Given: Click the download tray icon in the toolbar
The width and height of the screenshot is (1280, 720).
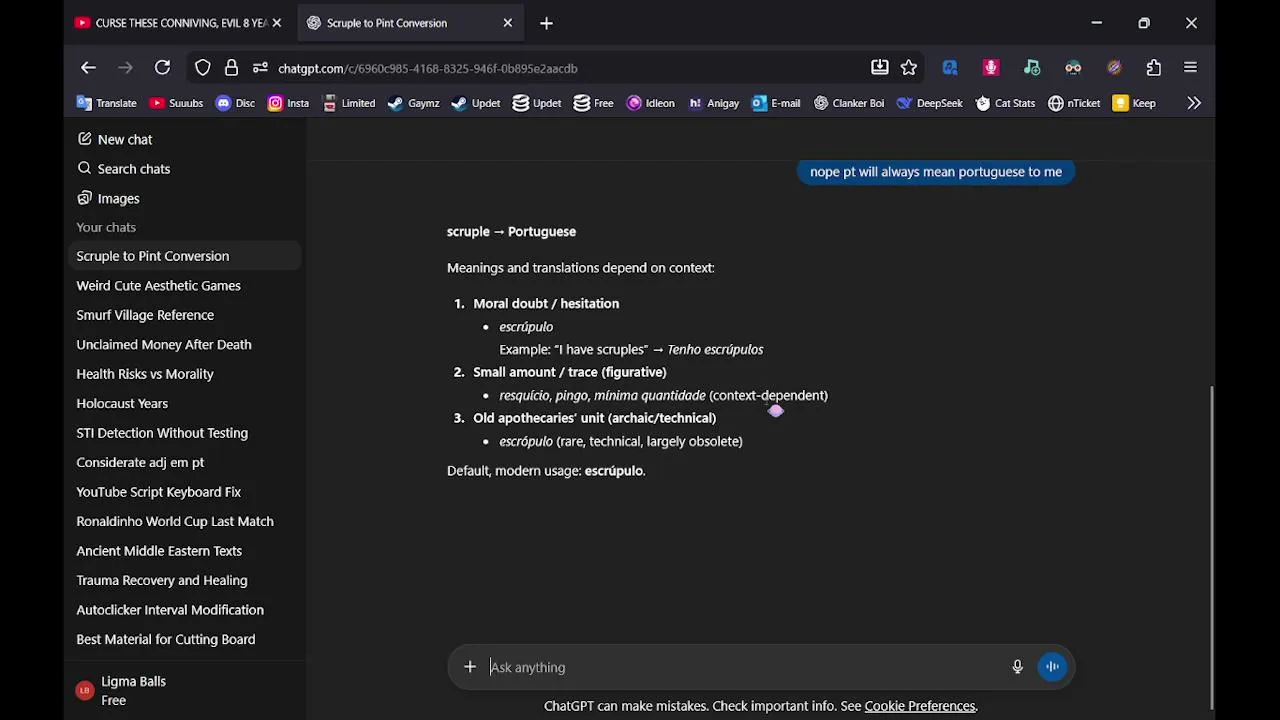Looking at the screenshot, I should pyautogui.click(x=880, y=68).
